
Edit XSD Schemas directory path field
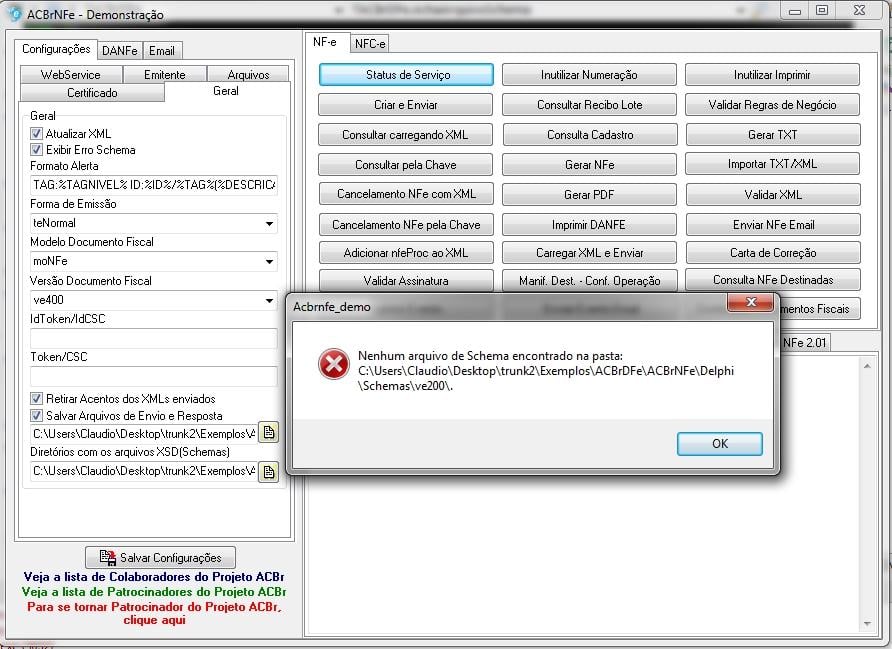click(143, 471)
